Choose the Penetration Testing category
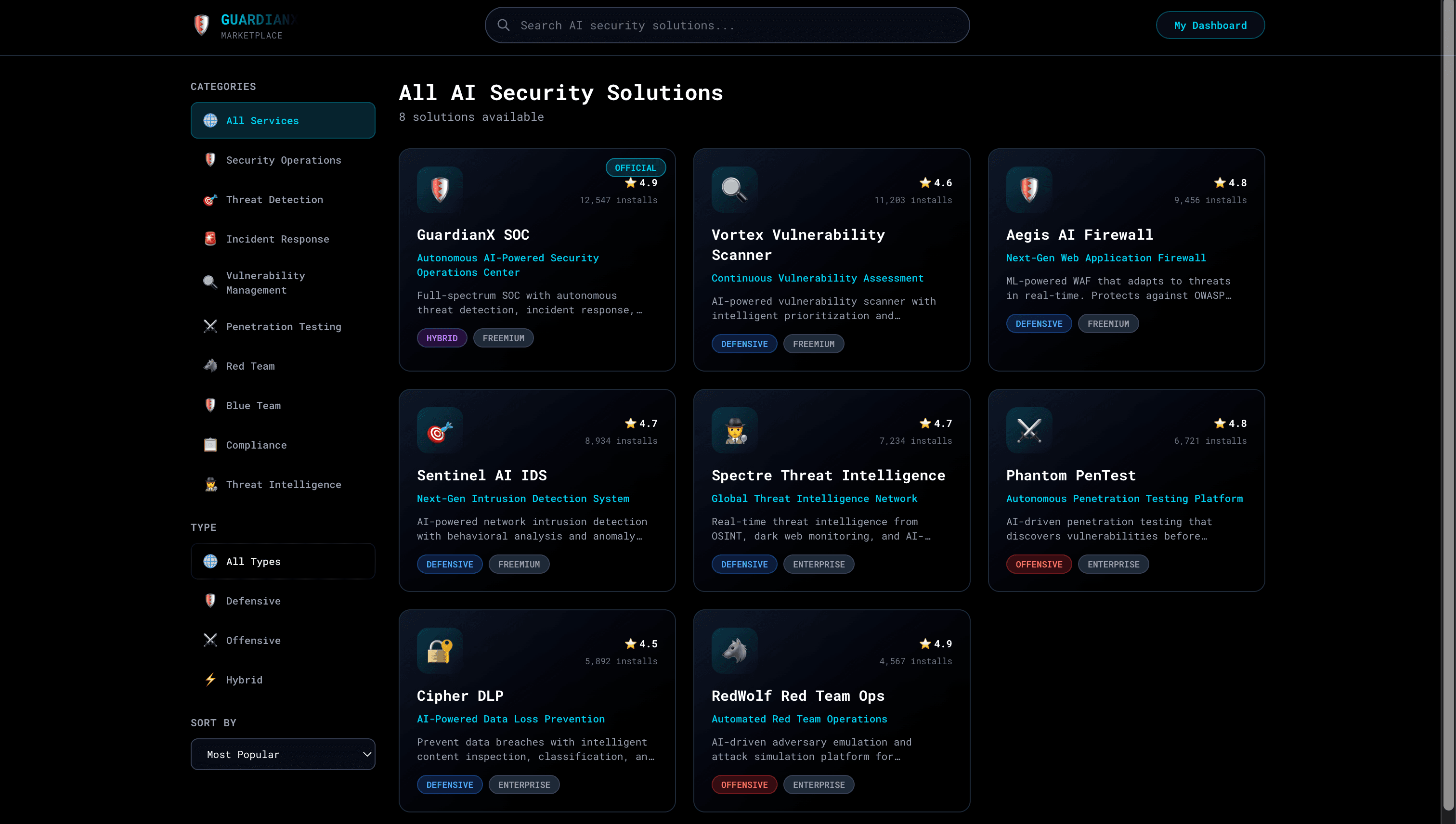 tap(283, 326)
